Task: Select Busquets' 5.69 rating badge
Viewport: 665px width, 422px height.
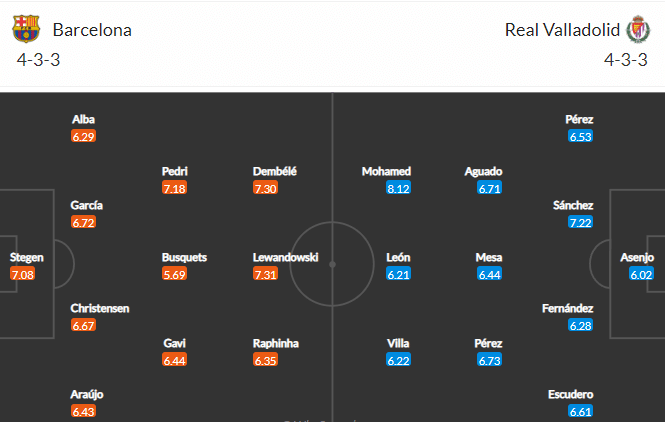Action: pos(174,274)
